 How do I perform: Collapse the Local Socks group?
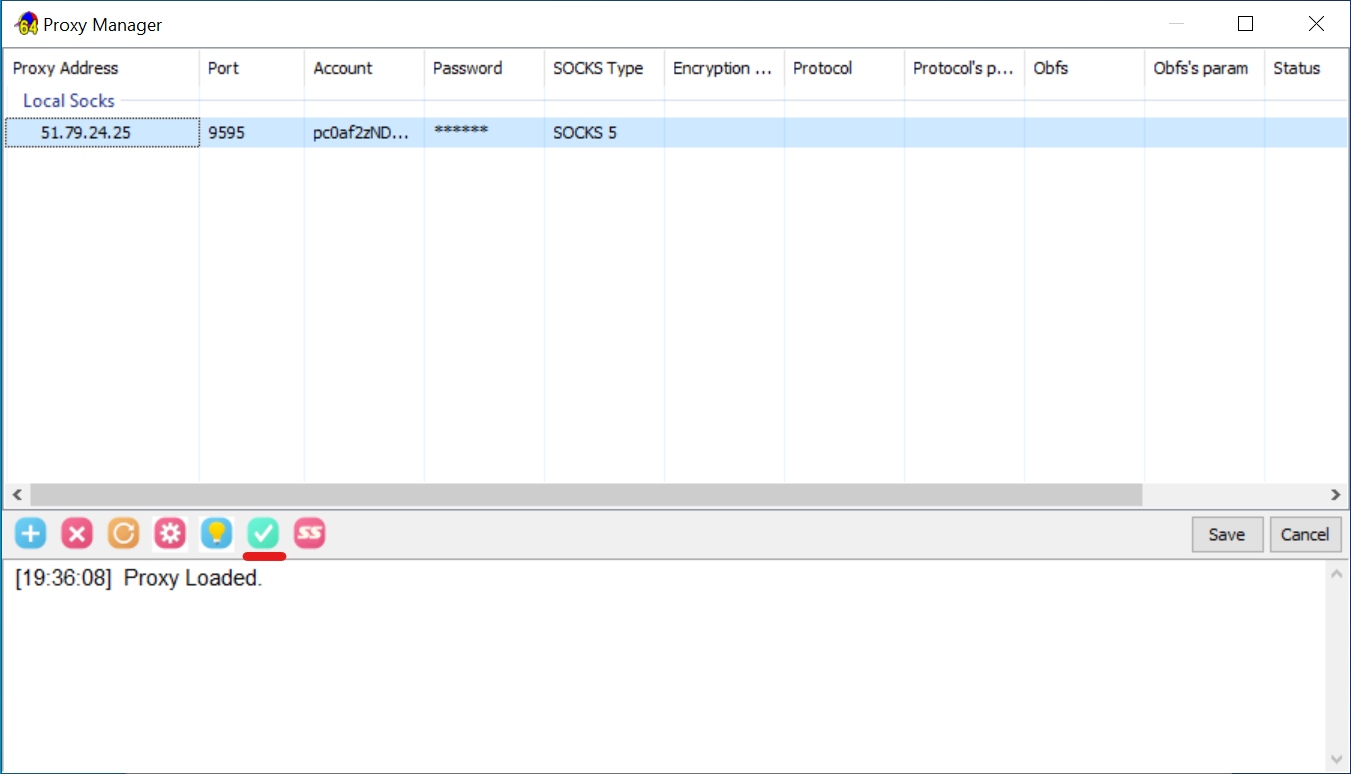[68, 101]
